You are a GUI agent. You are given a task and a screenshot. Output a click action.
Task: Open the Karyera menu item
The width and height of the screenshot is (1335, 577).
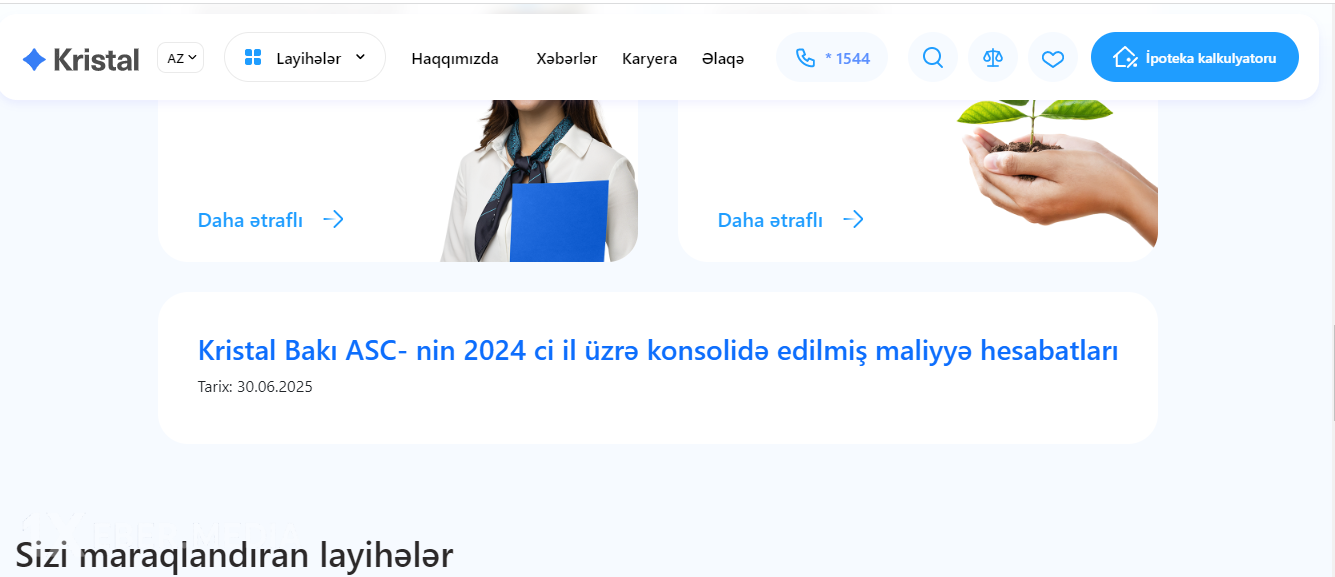click(x=650, y=59)
